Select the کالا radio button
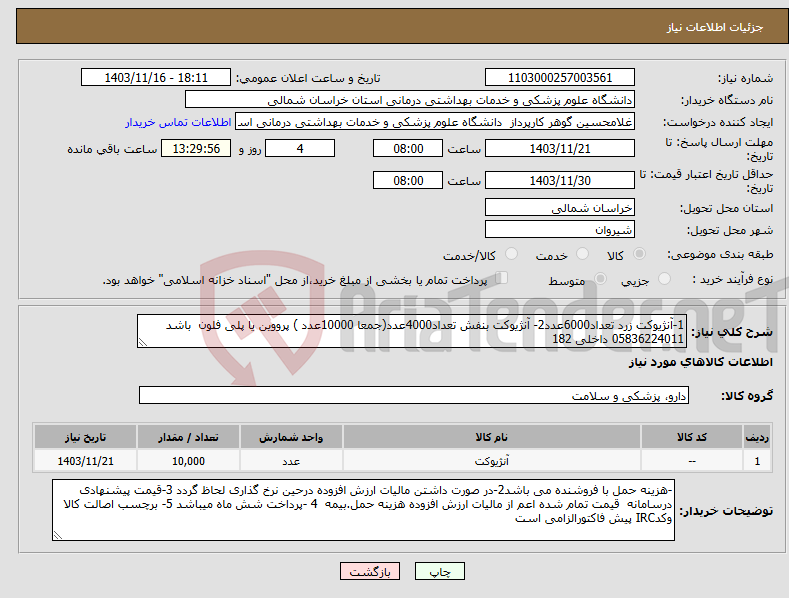The image size is (789, 598). click(640, 254)
